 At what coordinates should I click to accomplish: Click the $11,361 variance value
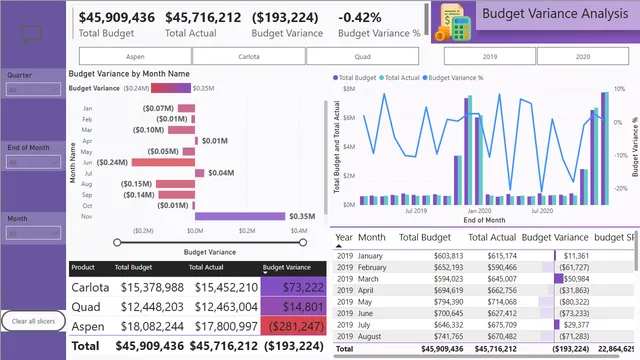tap(576, 256)
